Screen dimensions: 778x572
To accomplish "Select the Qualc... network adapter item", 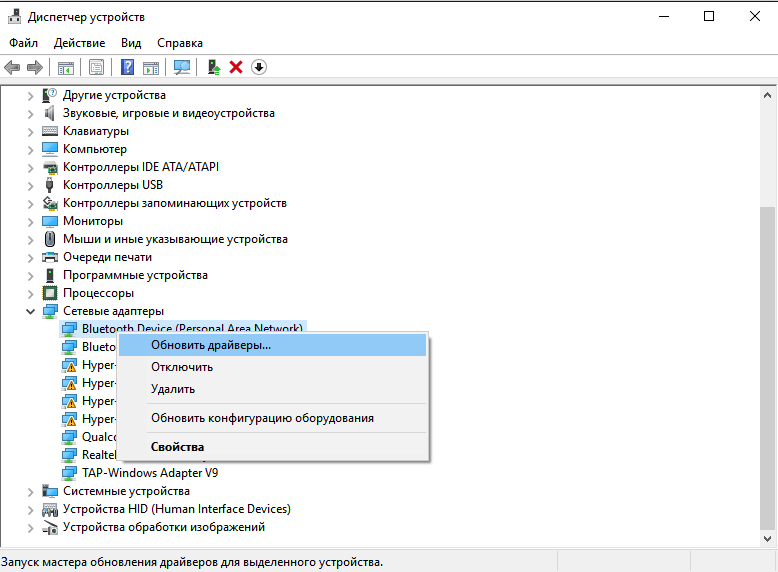I will (x=99, y=437).
